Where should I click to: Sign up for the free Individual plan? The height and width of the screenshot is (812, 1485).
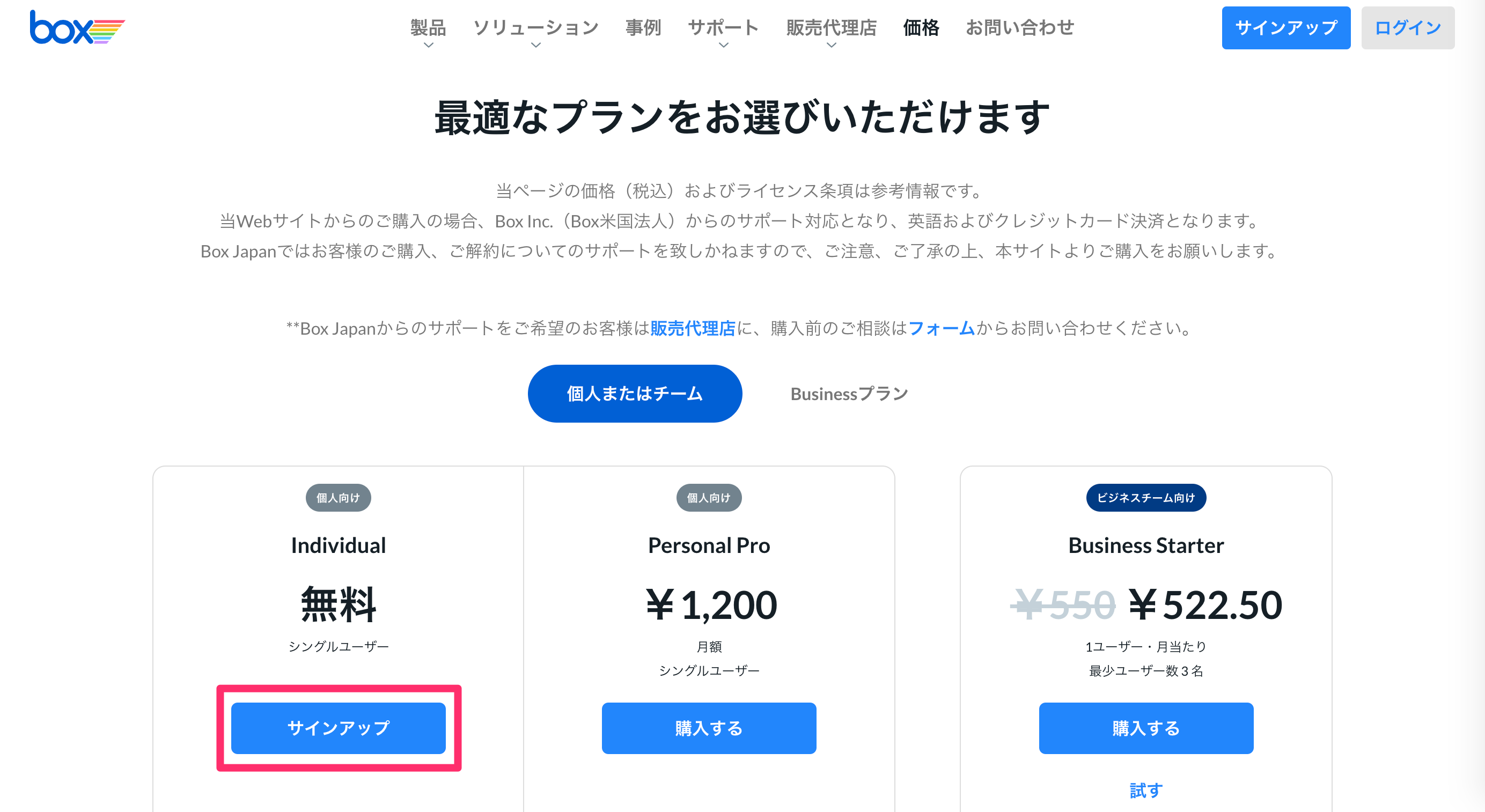click(x=339, y=728)
